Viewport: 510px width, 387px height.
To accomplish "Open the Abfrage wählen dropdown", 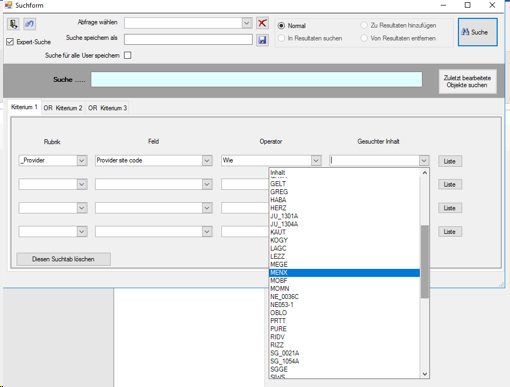I will tap(247, 23).
